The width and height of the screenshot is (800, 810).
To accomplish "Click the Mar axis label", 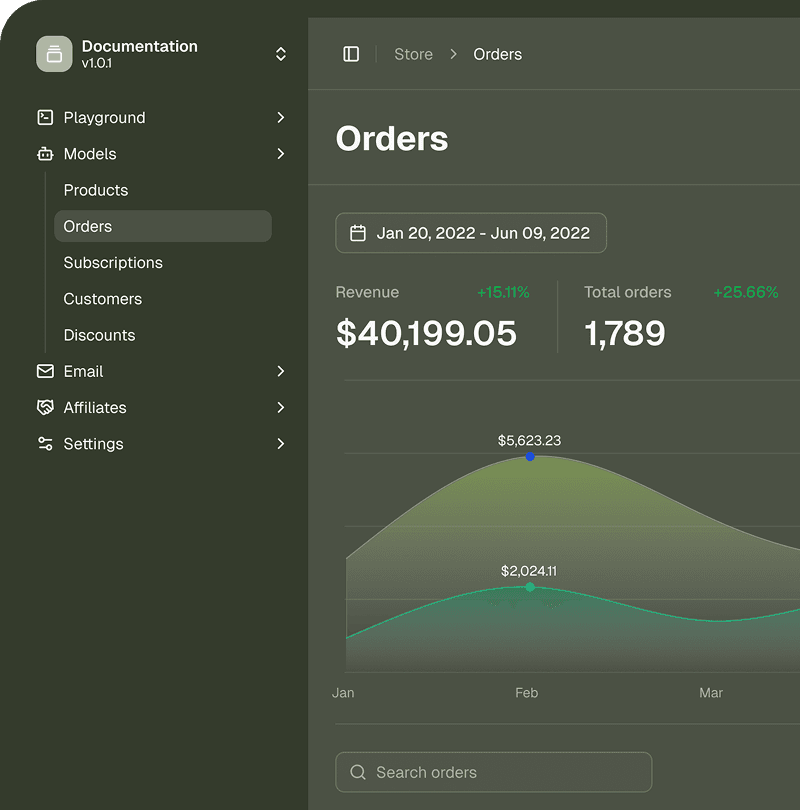I will click(x=711, y=693).
